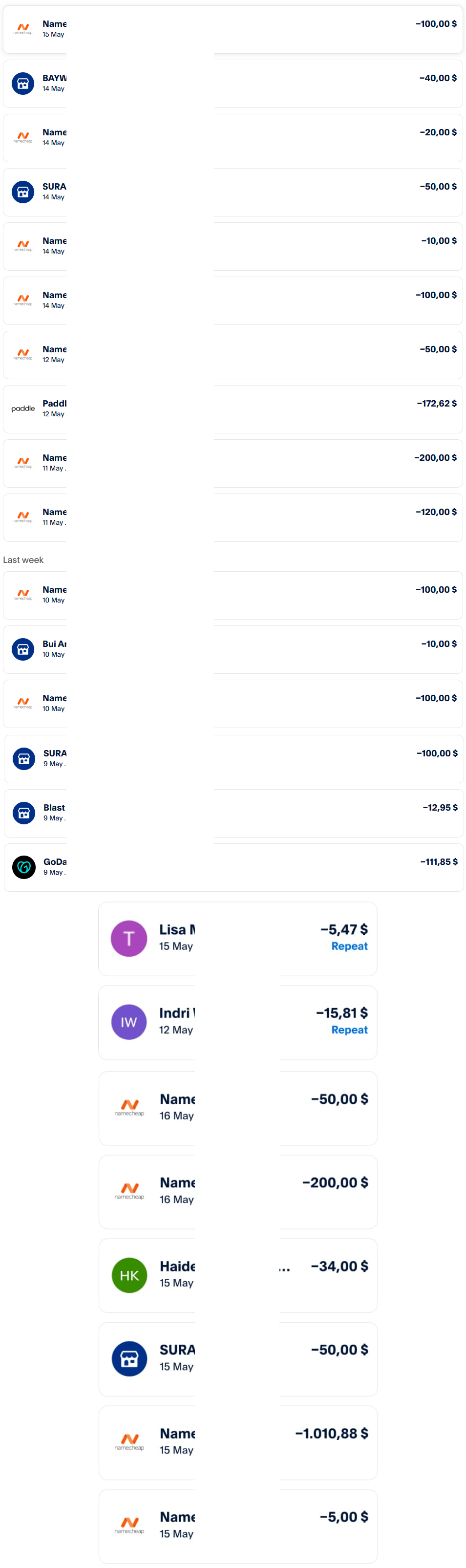Click Repeat on the −15,81 $ payment

tap(349, 1030)
